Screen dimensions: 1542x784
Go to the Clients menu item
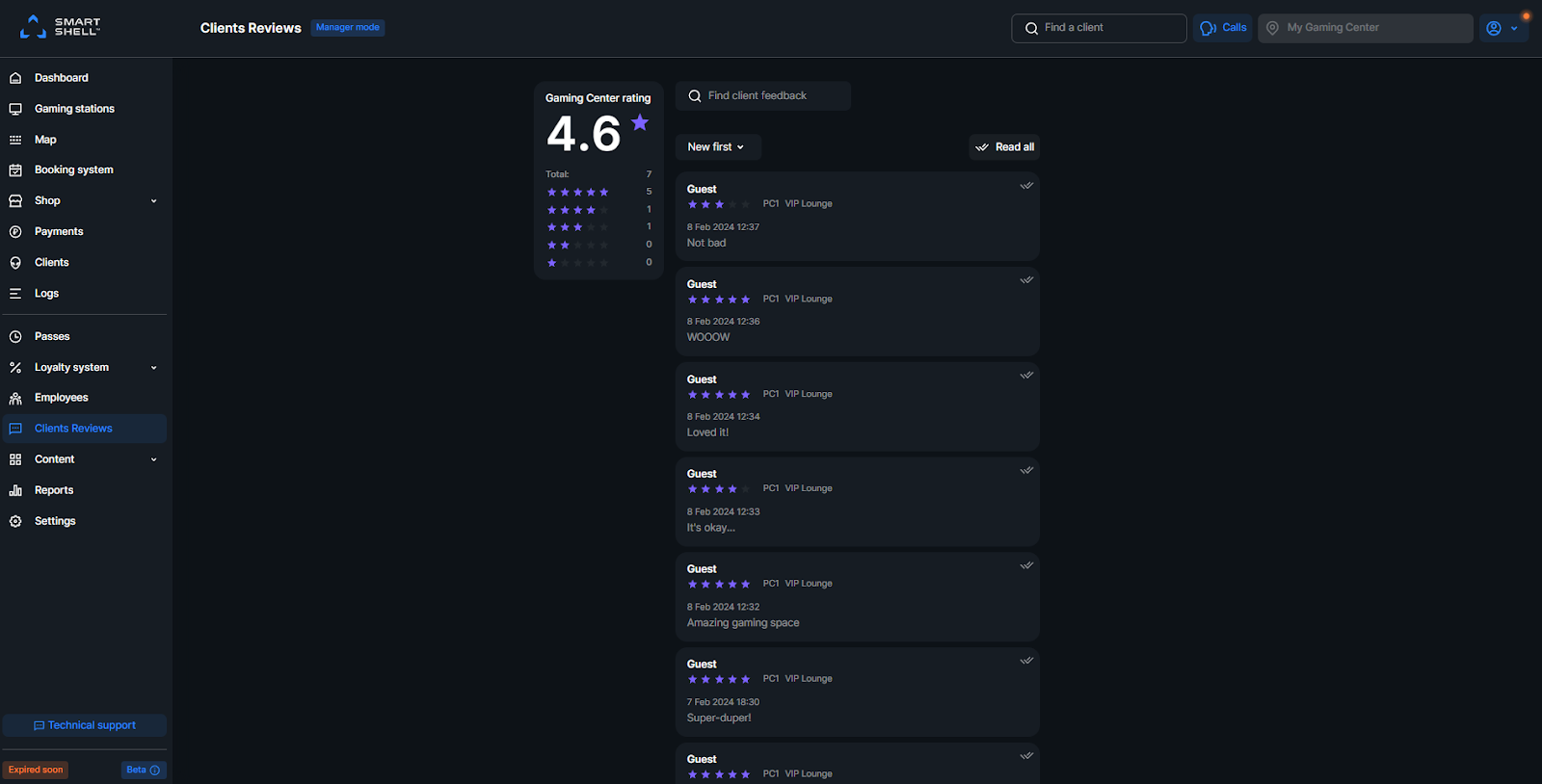[x=52, y=263]
